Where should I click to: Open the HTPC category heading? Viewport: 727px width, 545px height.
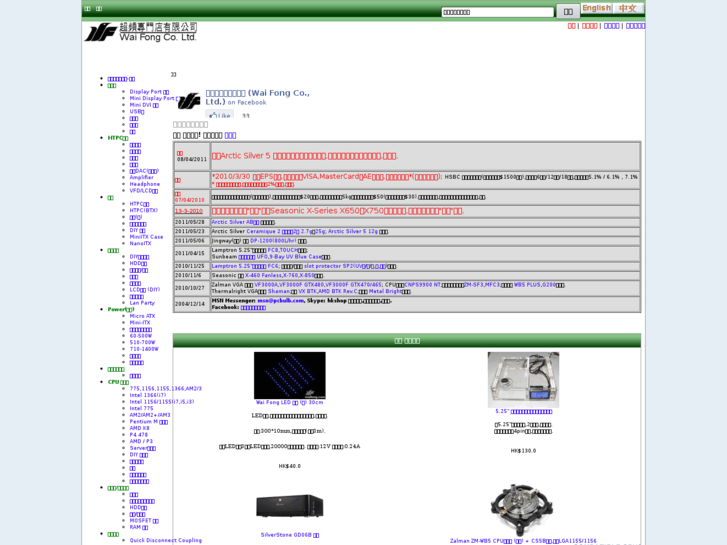118,138
